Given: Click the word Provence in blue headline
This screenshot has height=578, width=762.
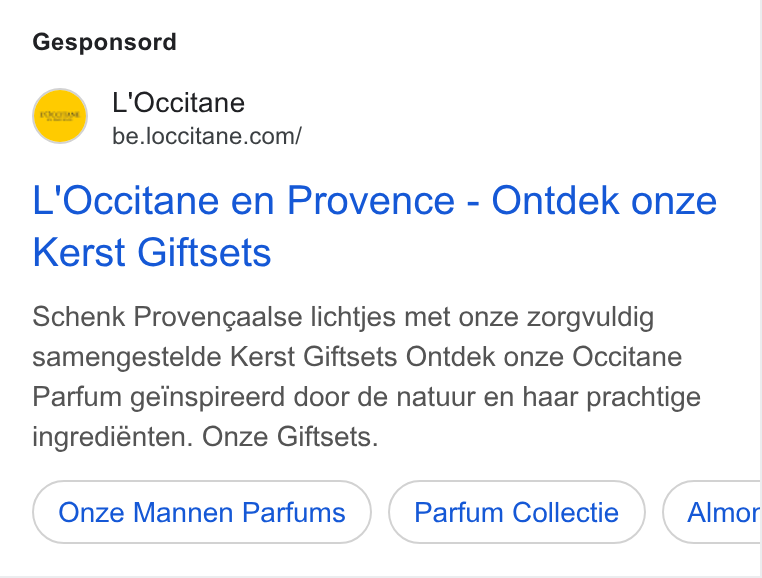Looking at the screenshot, I should tap(371, 200).
